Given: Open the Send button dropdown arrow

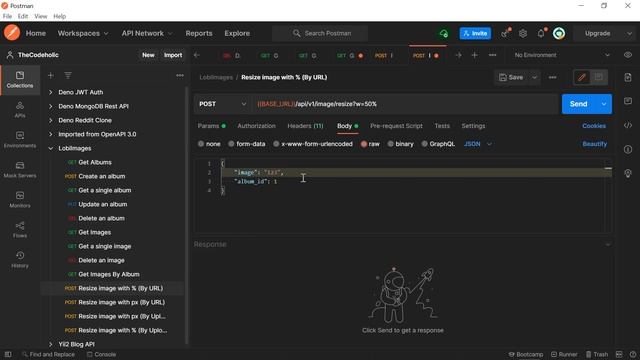Looking at the screenshot, I should click(604, 104).
